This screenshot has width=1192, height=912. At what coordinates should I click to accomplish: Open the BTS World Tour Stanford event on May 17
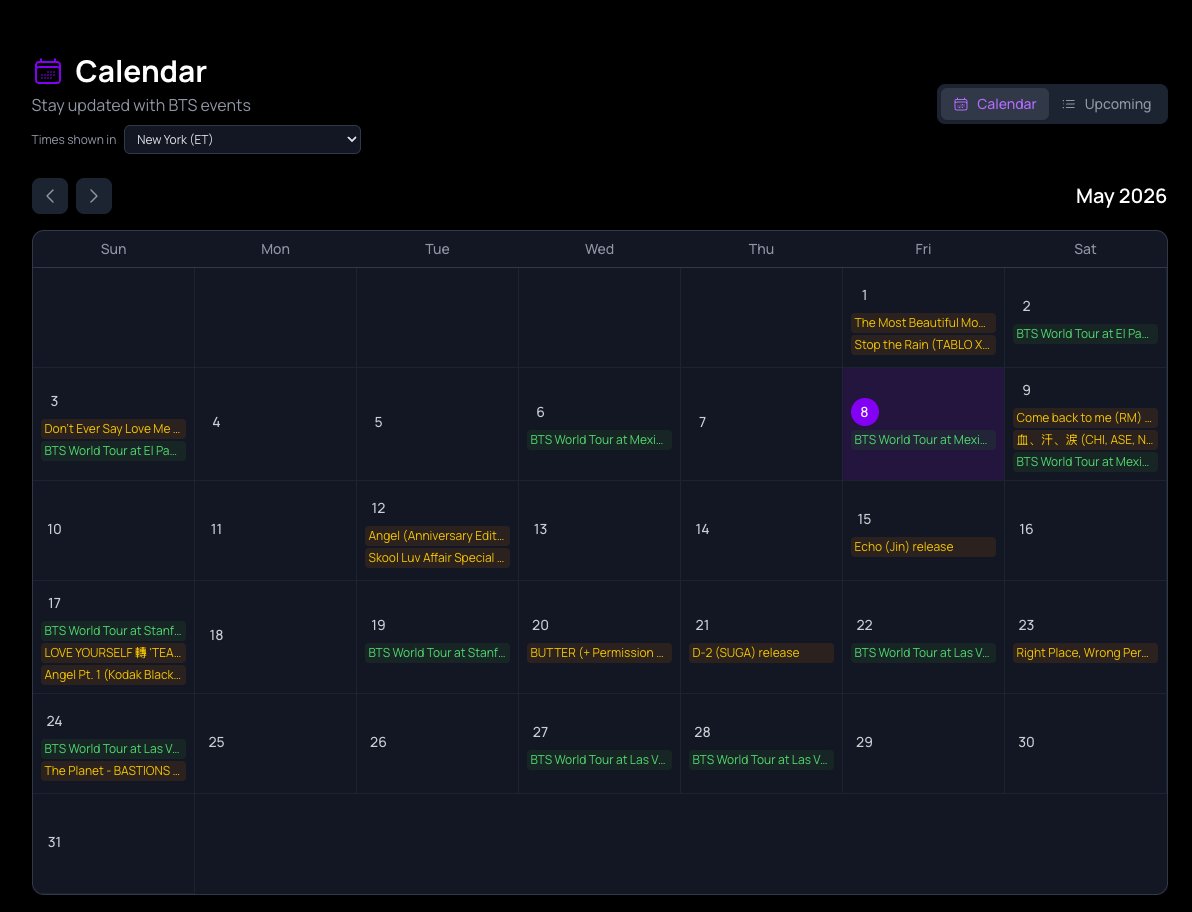click(113, 631)
